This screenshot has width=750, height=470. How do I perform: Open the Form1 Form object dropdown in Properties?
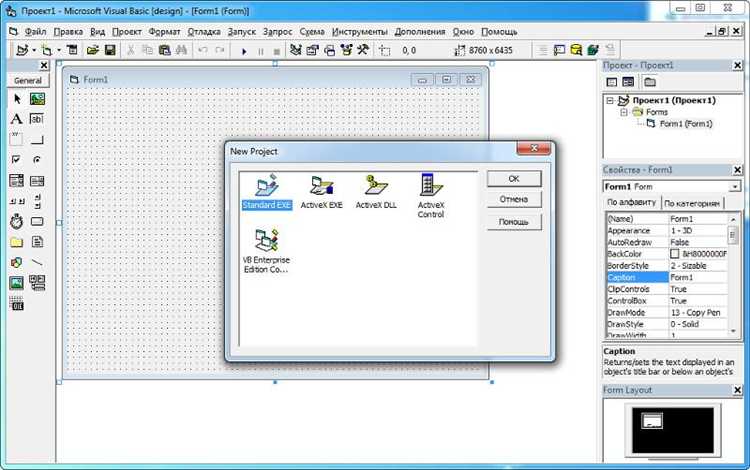[x=735, y=187]
